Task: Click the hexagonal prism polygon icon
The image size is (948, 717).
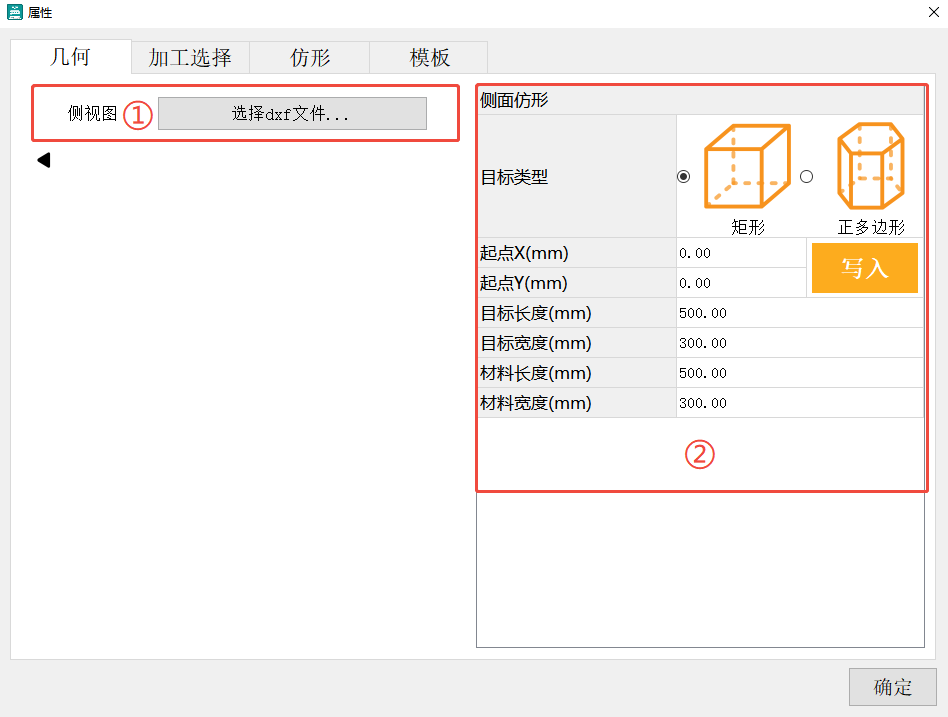Action: coord(870,166)
